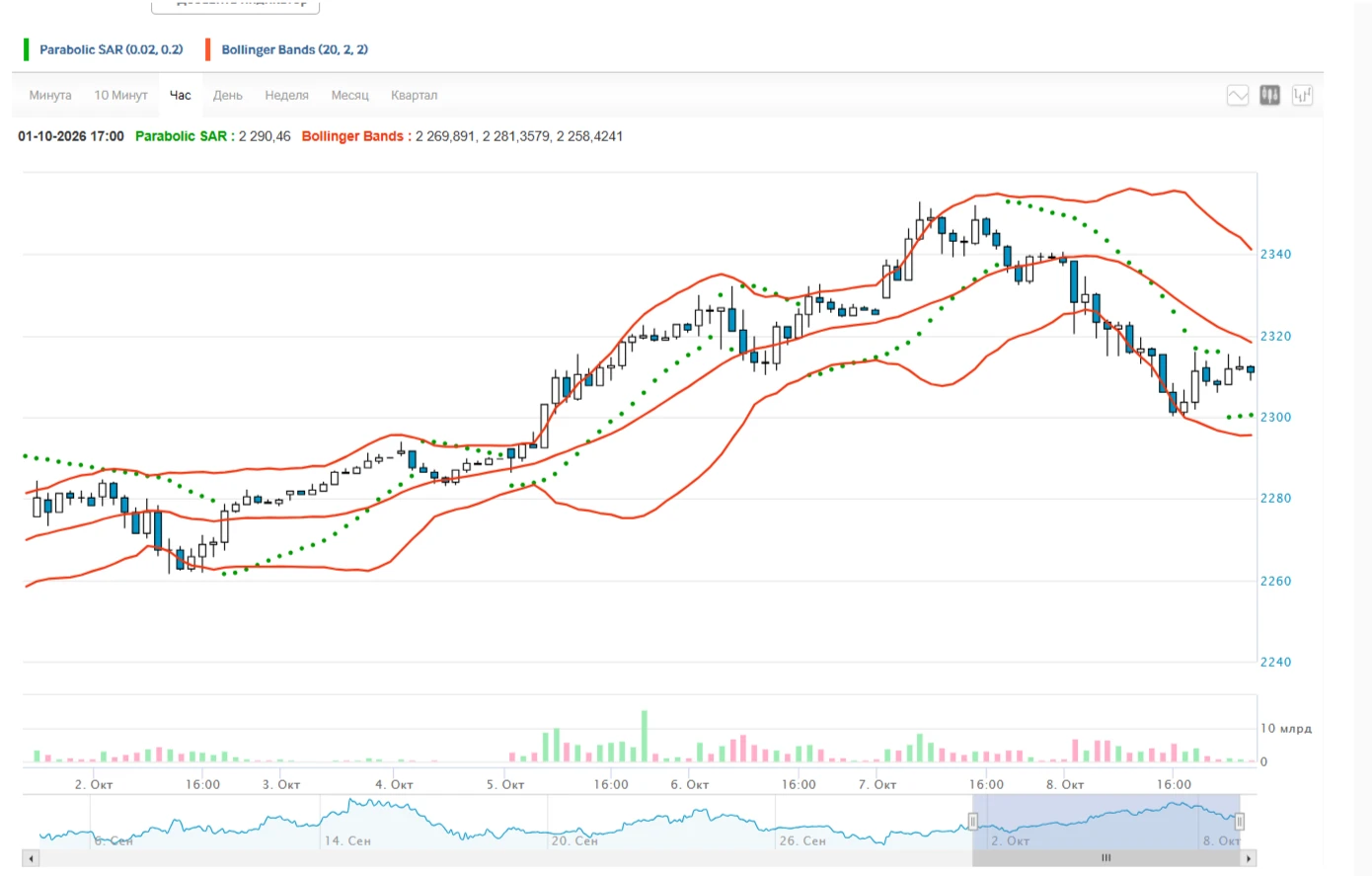Select the Час timeframe tab
Screen dimensions: 1372x876
[x=181, y=95]
